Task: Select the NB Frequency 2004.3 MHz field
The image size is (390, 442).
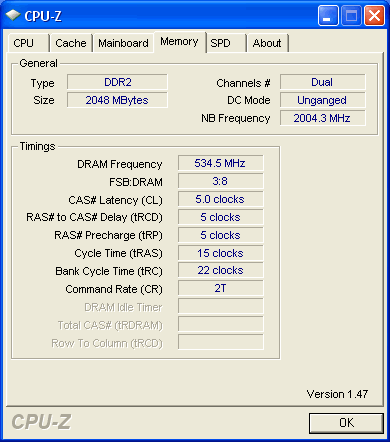Action: click(323, 118)
